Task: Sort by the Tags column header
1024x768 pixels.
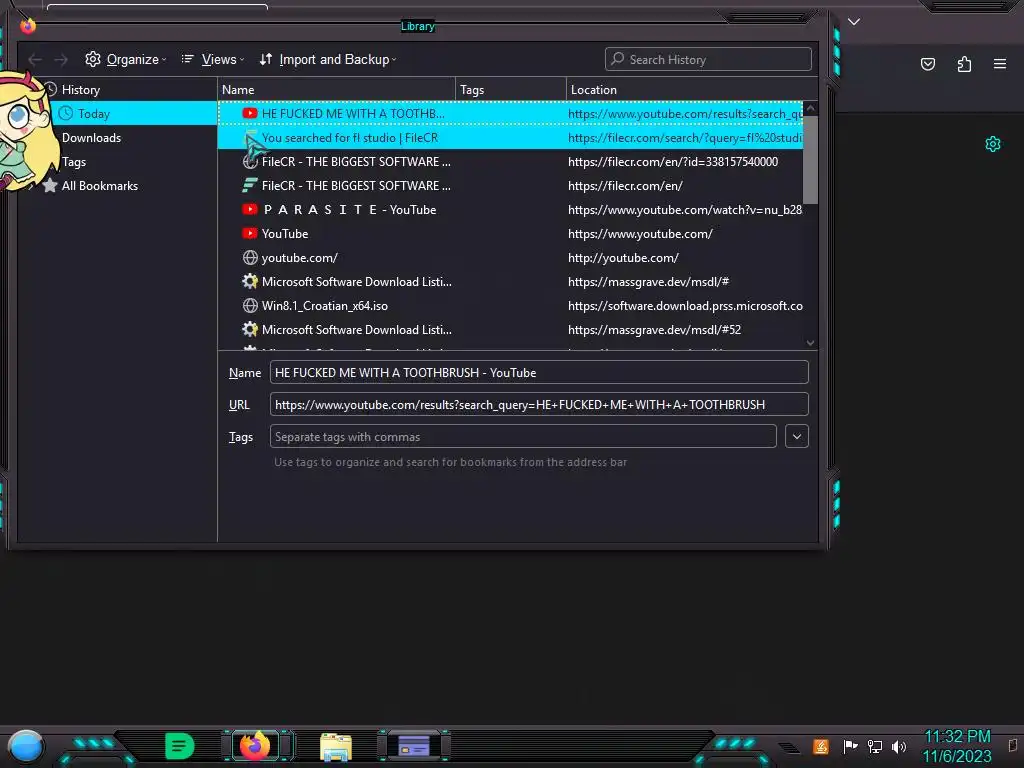Action: tap(511, 89)
